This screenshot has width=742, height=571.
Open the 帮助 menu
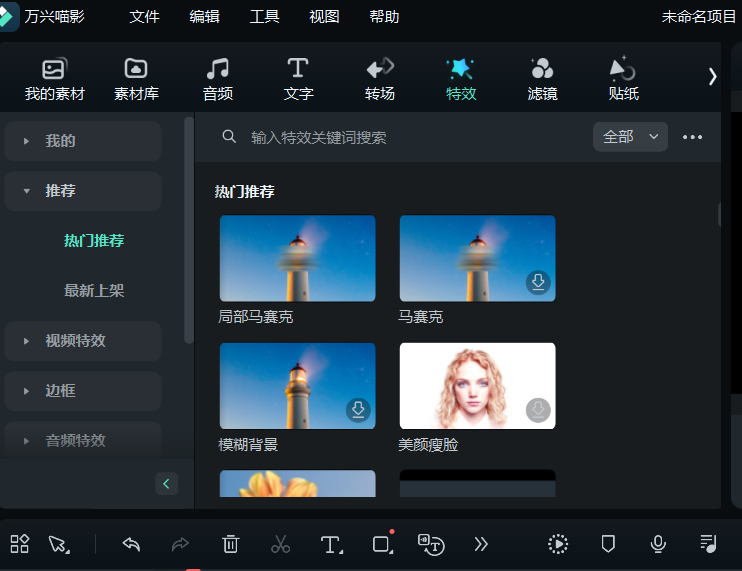click(384, 17)
